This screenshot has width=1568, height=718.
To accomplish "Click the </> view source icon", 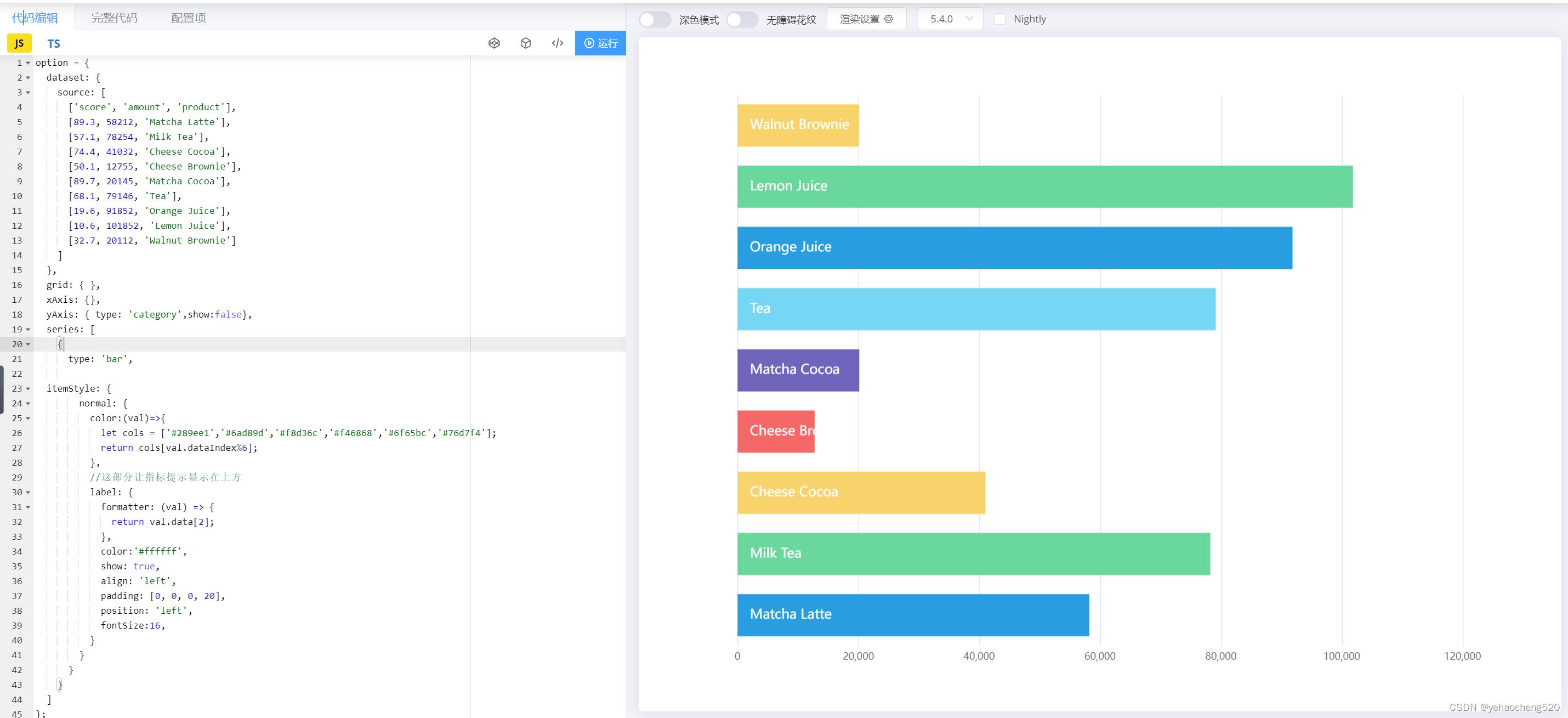I will 556,43.
